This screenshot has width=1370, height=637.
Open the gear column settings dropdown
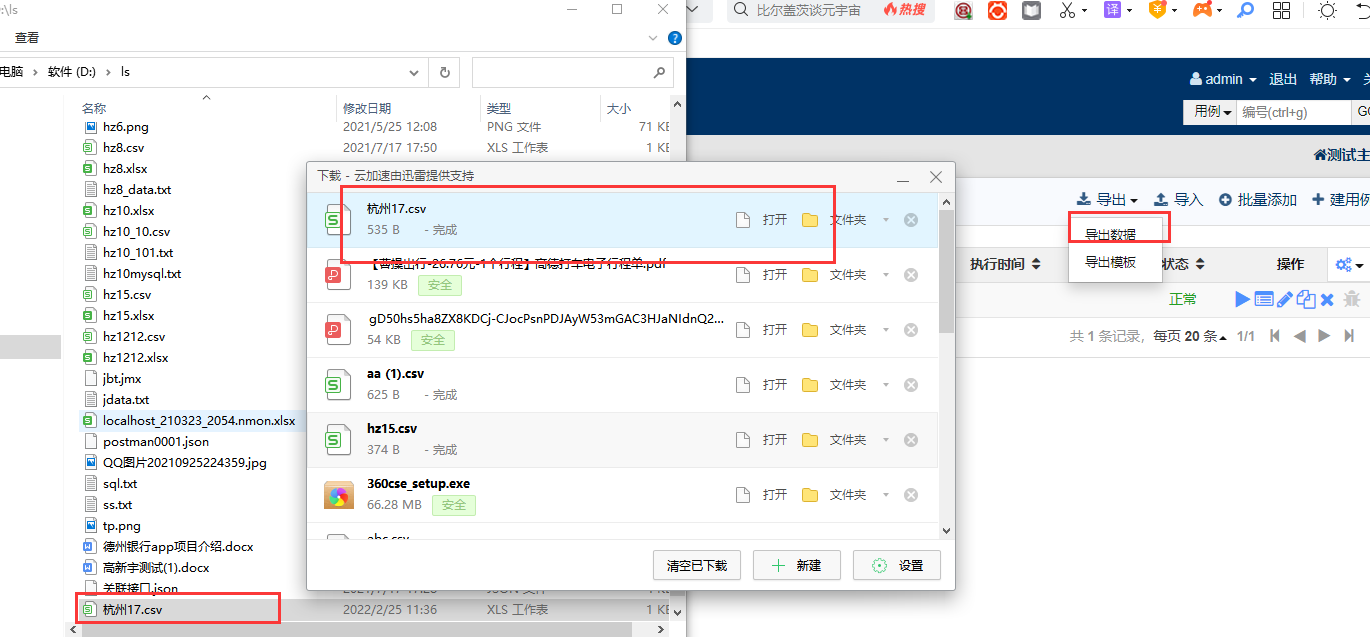click(1349, 265)
